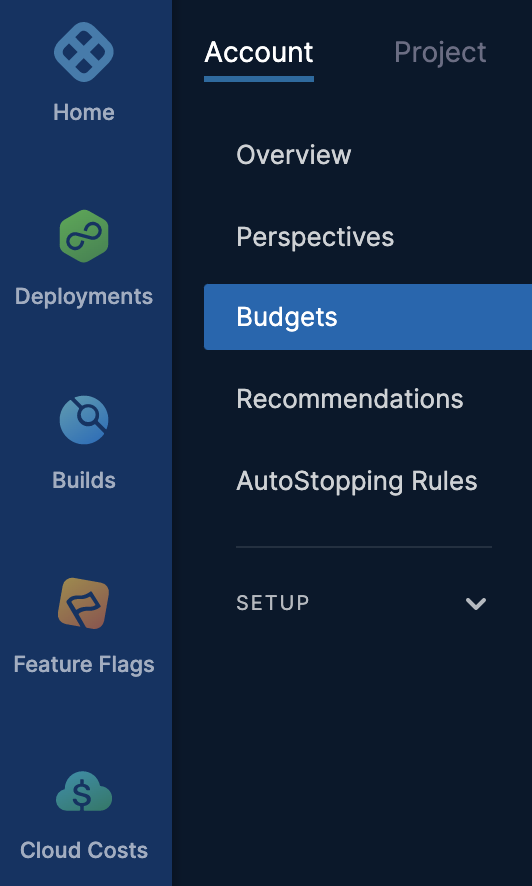Switch to the Project tab
Screen dimensions: 532x886
tap(440, 53)
